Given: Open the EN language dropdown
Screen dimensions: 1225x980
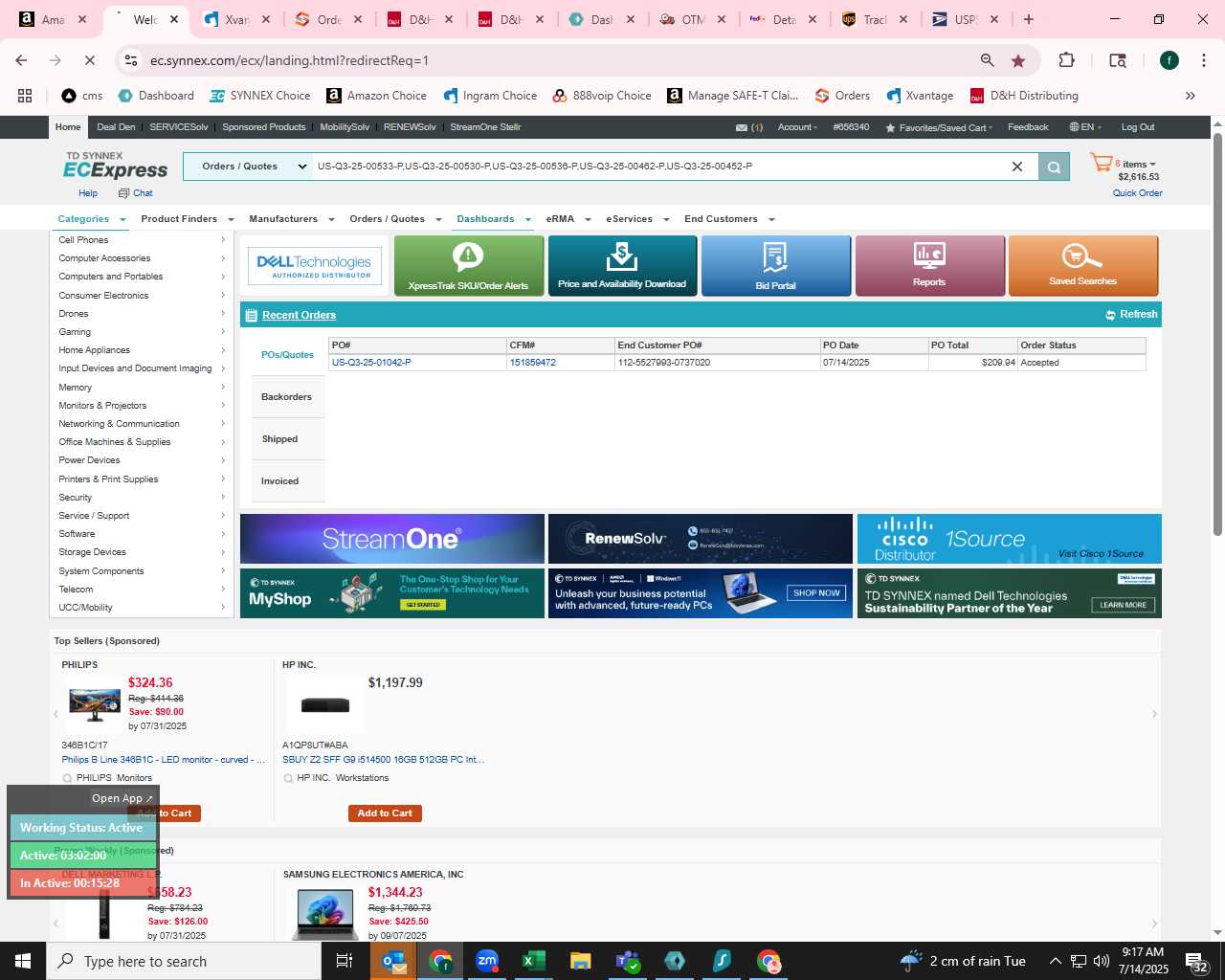Looking at the screenshot, I should pyautogui.click(x=1085, y=127).
